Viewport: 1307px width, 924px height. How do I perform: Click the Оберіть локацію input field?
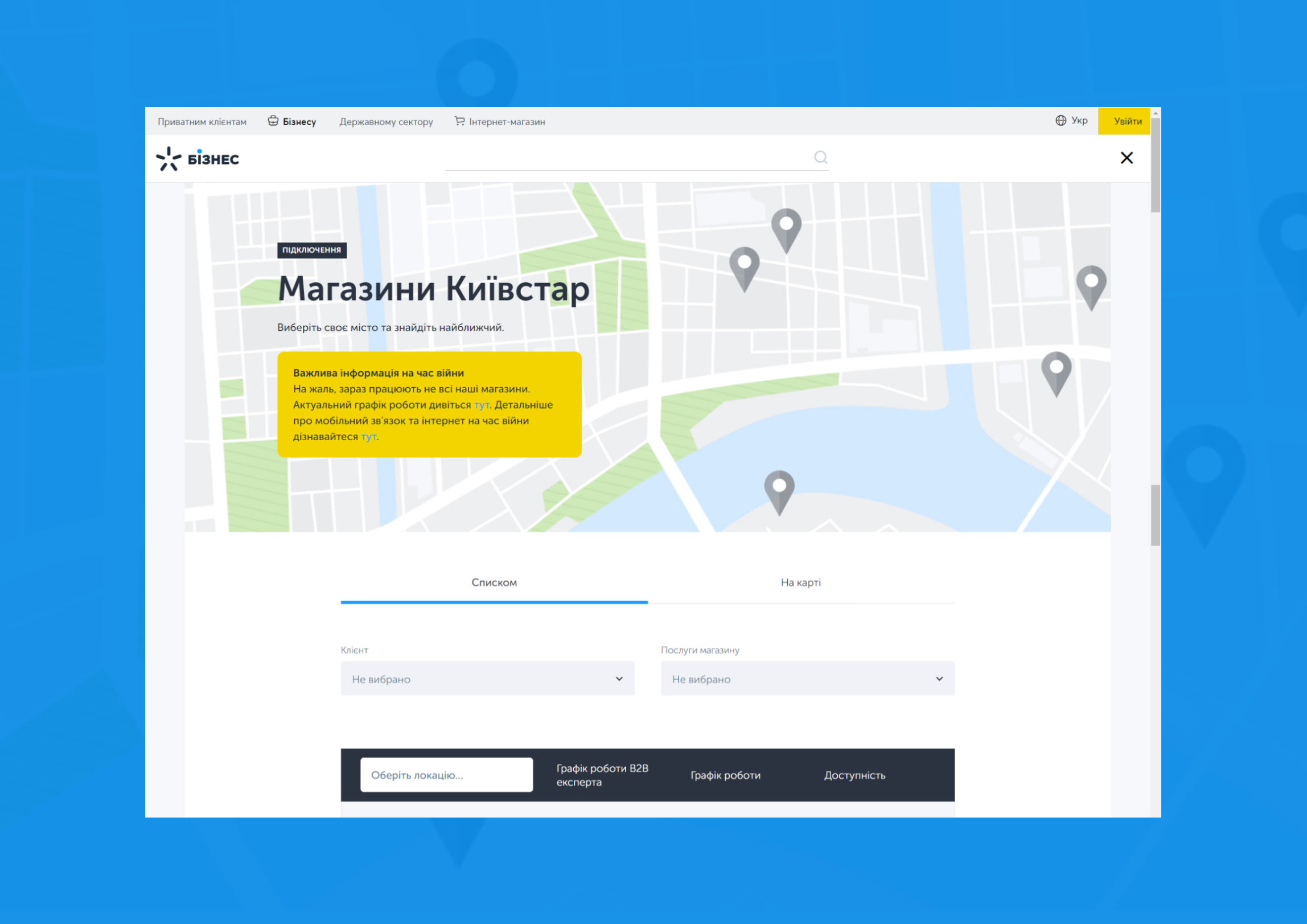click(x=446, y=775)
